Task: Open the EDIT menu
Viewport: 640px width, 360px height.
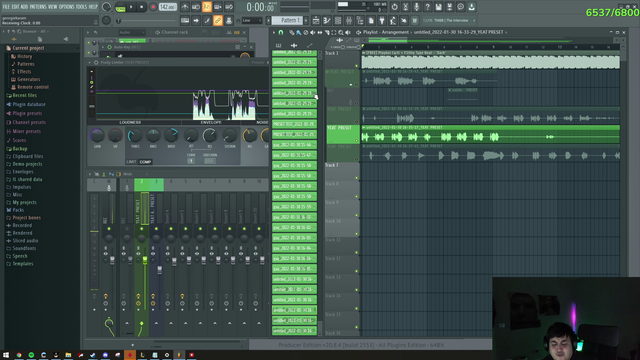Action: click(x=15, y=7)
